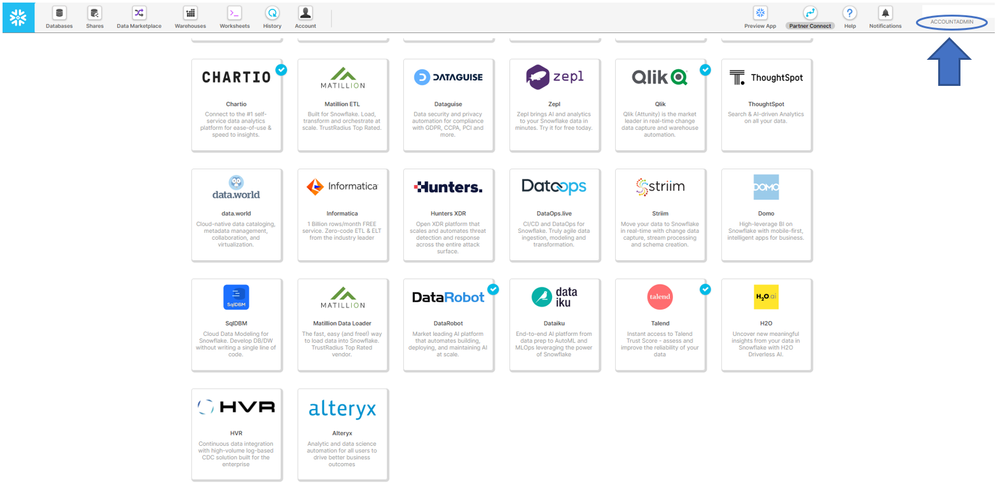Open the Shares icon

(x=95, y=13)
